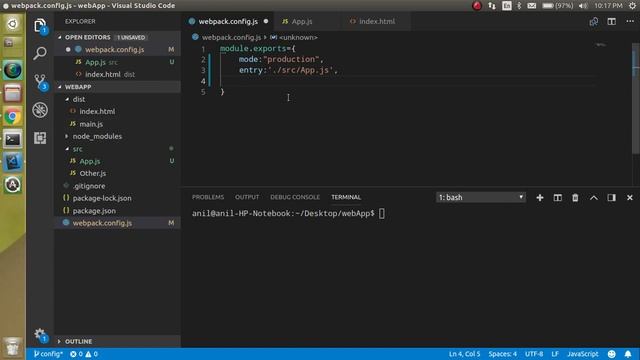Open the 1: bash terminal selector dropdown
This screenshot has width=640, height=360.
tap(480, 198)
